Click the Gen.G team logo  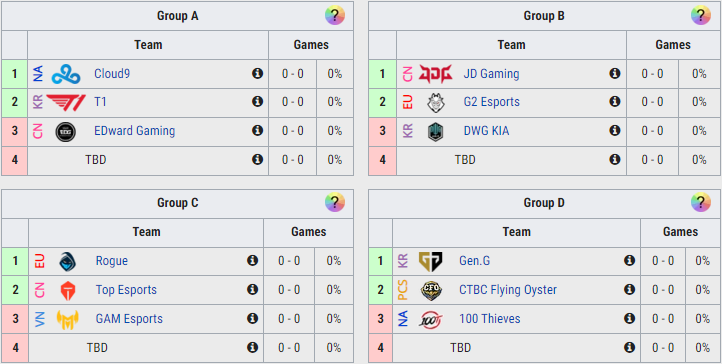(x=431, y=261)
